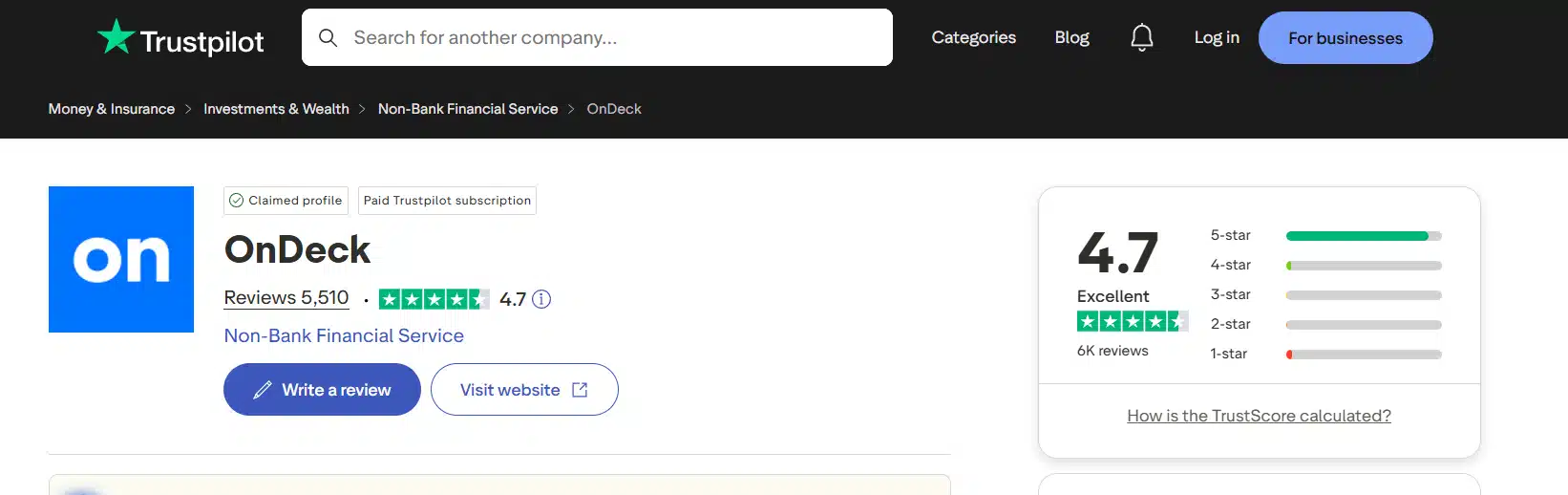Open notifications bell icon

click(x=1142, y=37)
